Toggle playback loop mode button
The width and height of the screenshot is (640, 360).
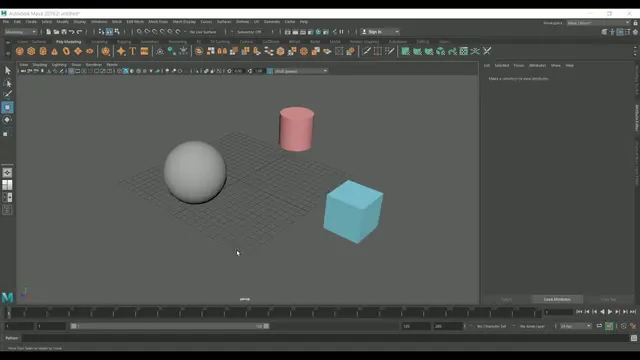(x=599, y=326)
